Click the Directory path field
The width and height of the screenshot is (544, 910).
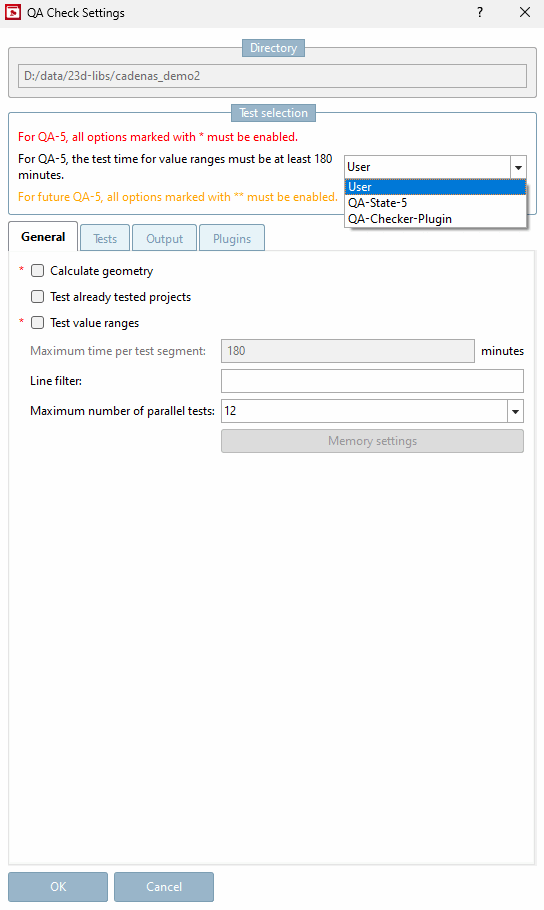272,76
